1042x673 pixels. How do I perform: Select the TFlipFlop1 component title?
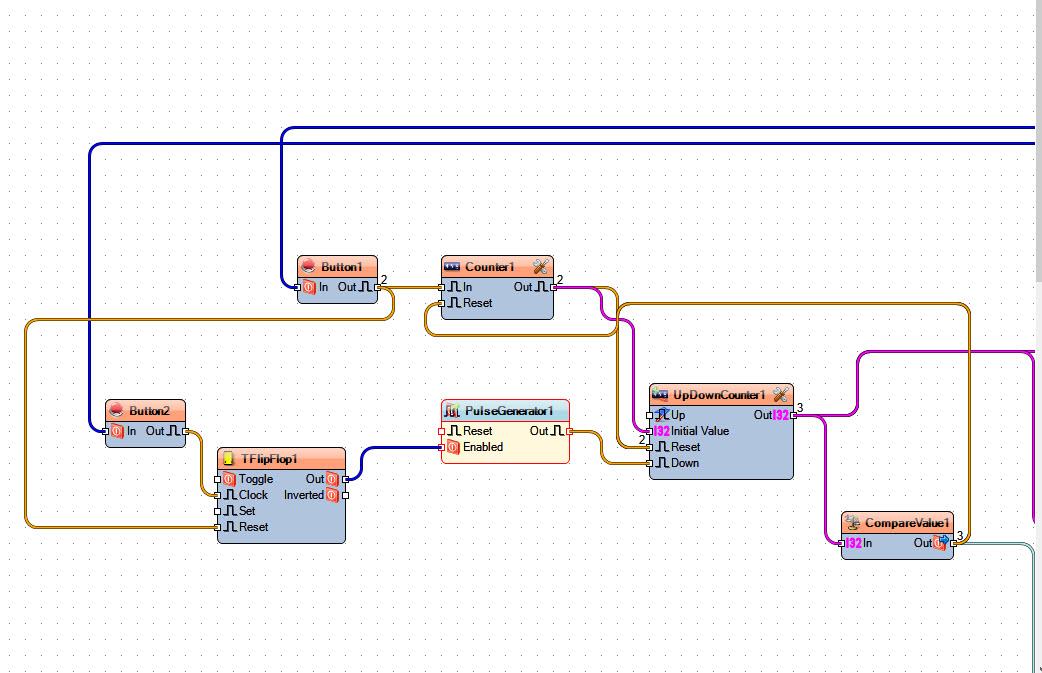(269, 458)
